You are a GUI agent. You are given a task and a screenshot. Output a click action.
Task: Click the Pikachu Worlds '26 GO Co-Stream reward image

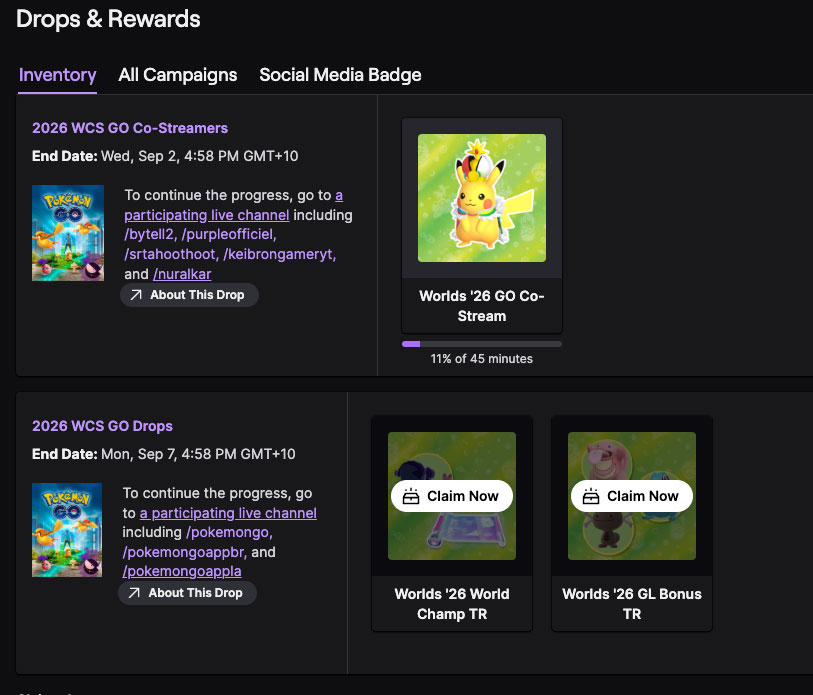(x=482, y=198)
